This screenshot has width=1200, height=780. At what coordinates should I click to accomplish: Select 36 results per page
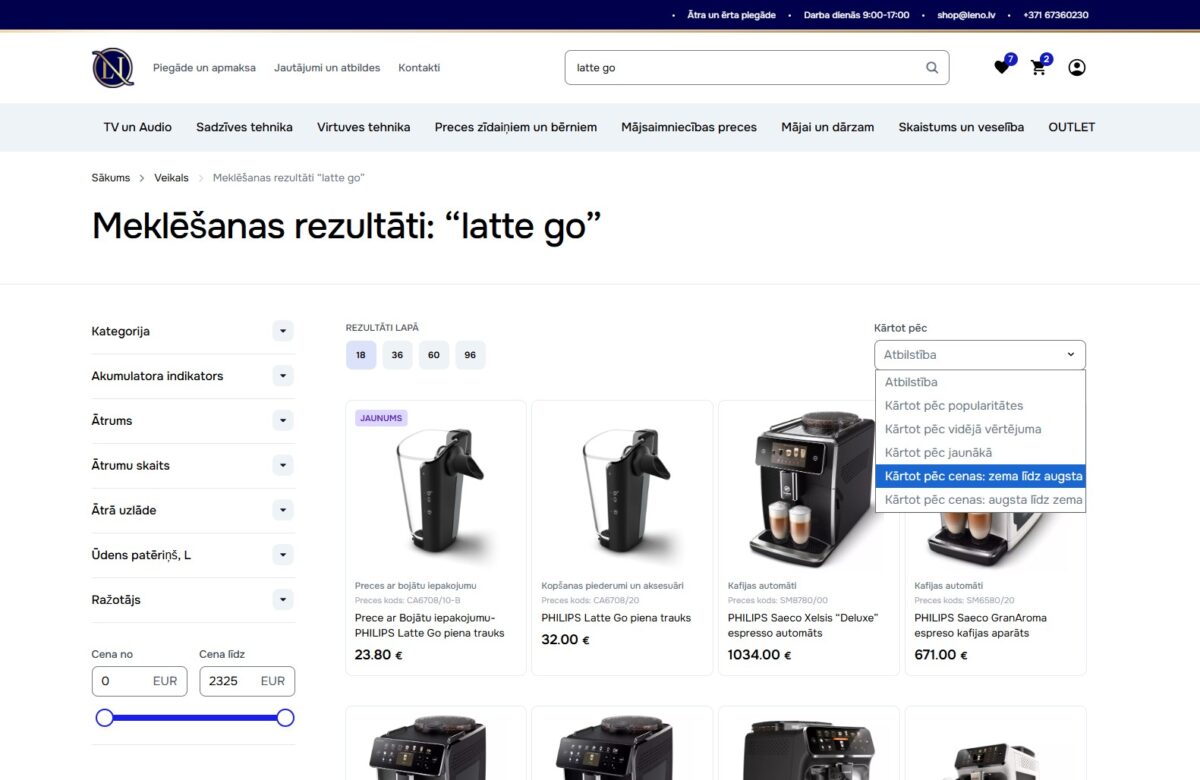click(397, 355)
